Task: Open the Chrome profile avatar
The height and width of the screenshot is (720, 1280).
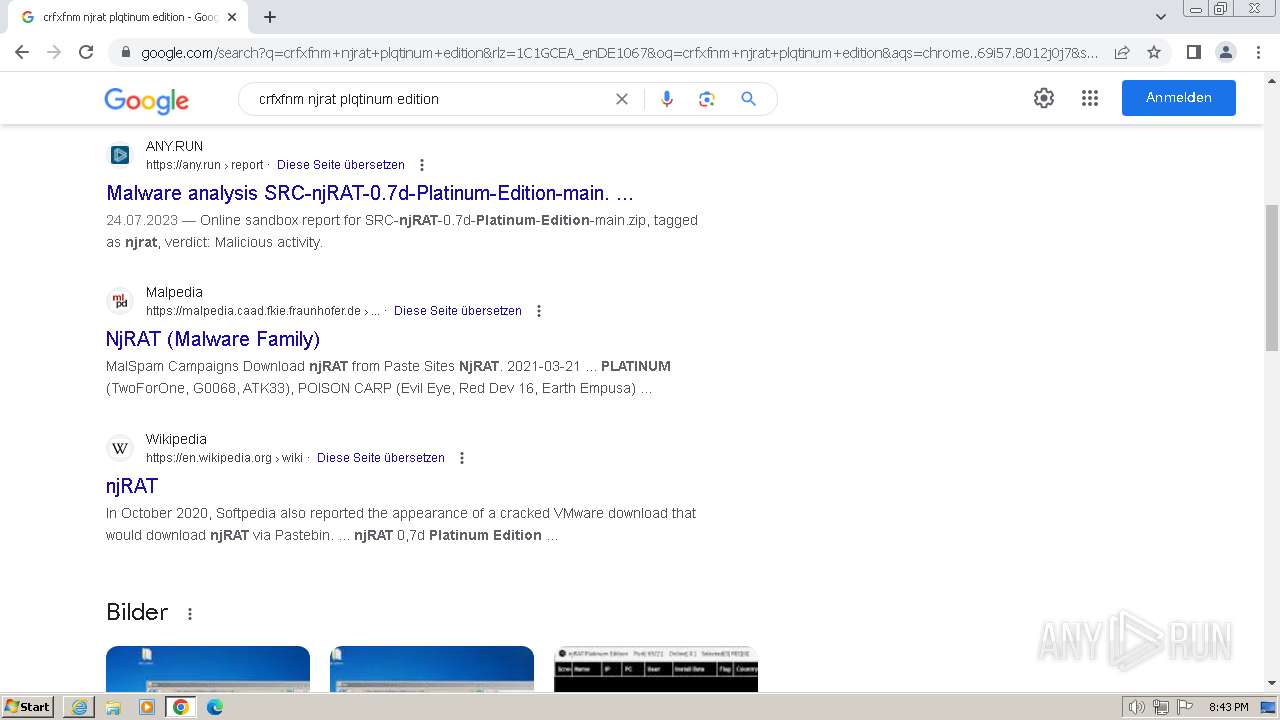Action: (1225, 52)
